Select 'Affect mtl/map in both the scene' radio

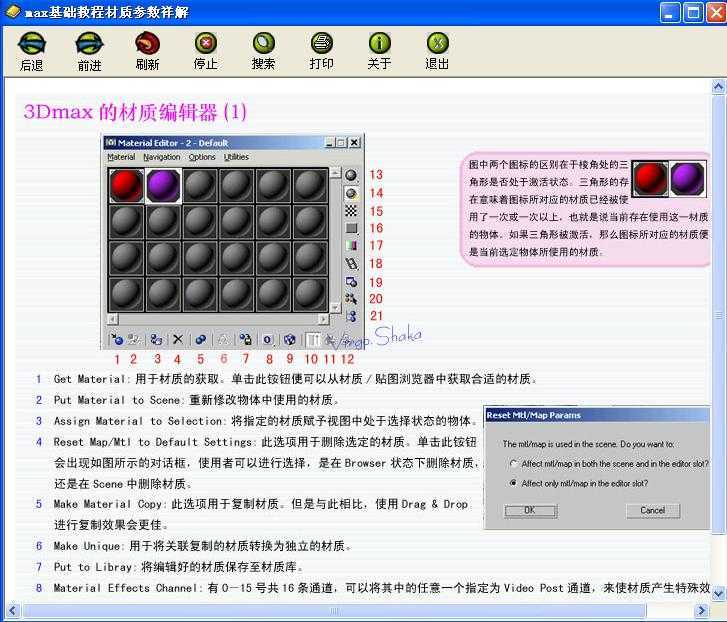pyautogui.click(x=513, y=463)
